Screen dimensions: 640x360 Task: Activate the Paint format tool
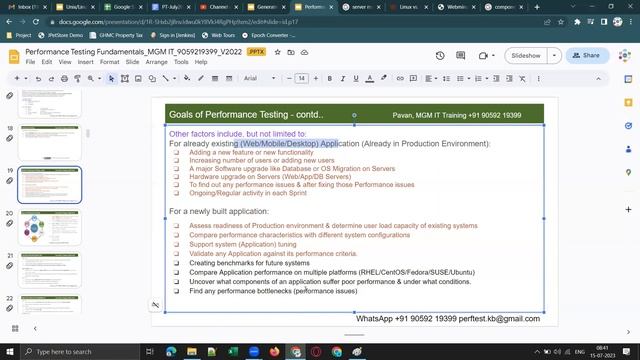[77, 78]
